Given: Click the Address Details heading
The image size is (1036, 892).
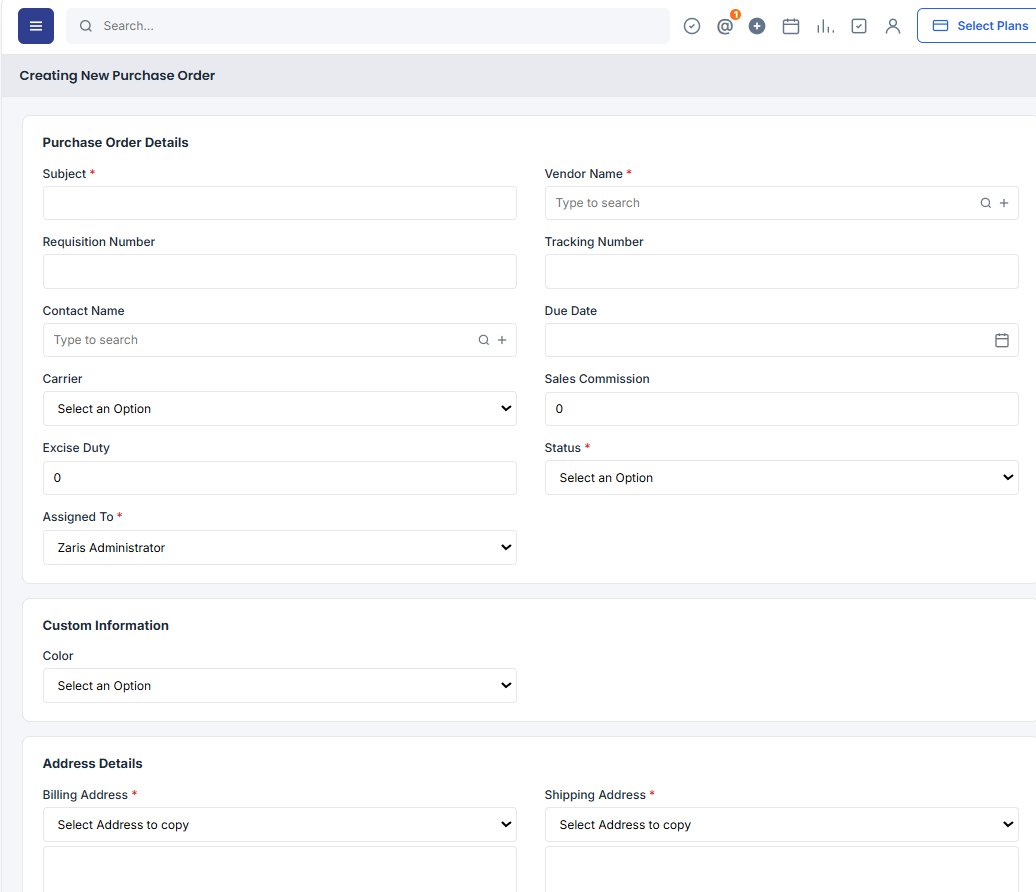Looking at the screenshot, I should [92, 764].
